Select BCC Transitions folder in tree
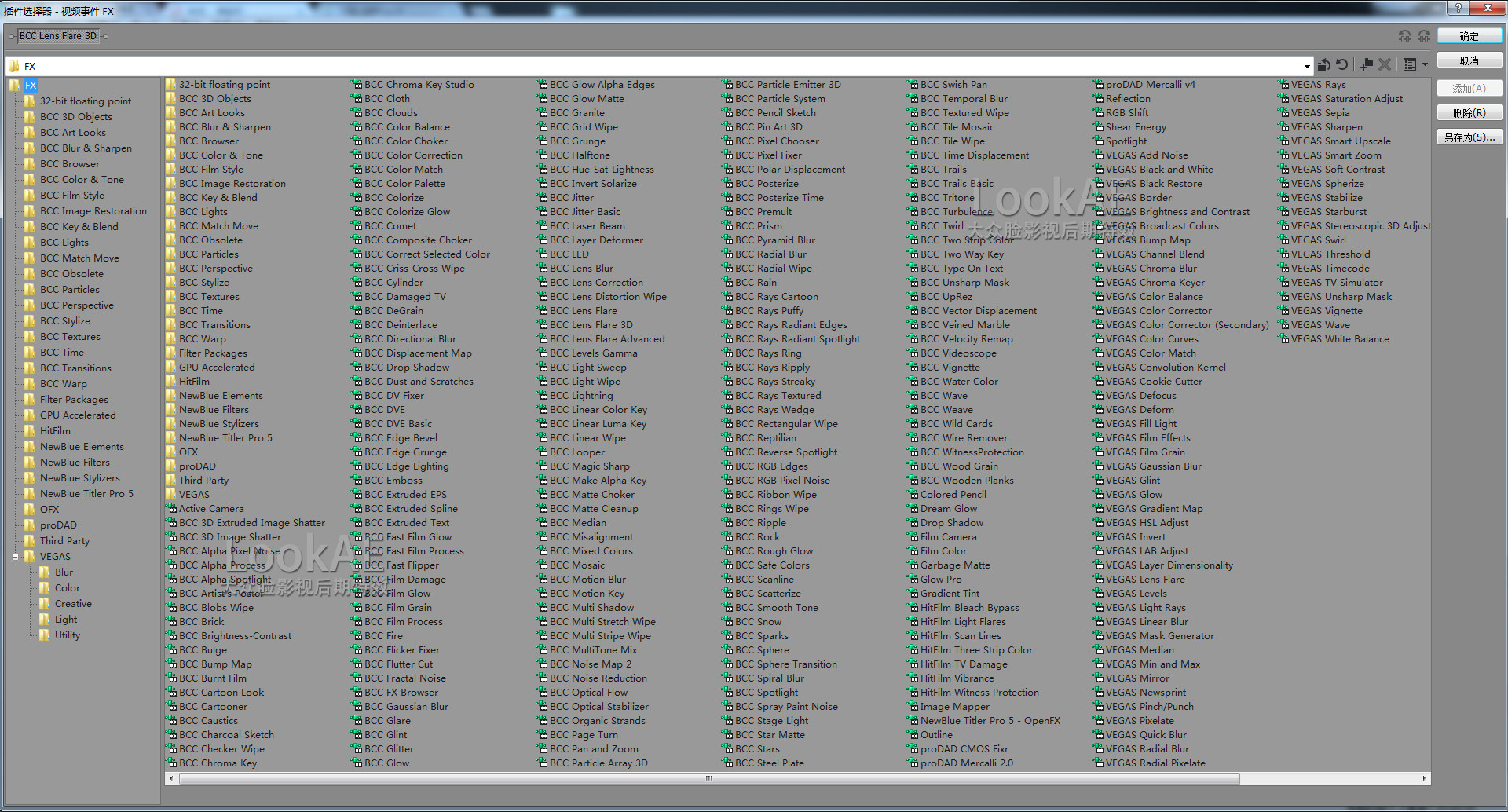The width and height of the screenshot is (1508, 812). 75,368
